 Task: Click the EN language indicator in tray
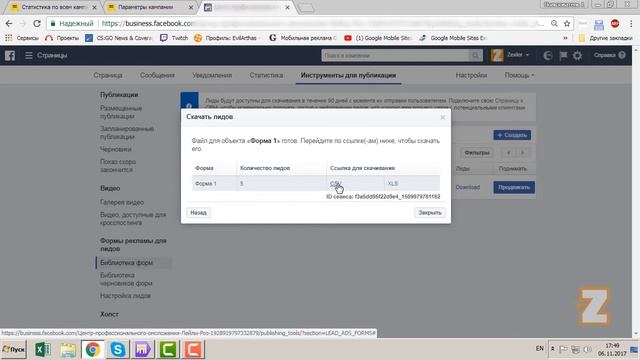(x=540, y=349)
